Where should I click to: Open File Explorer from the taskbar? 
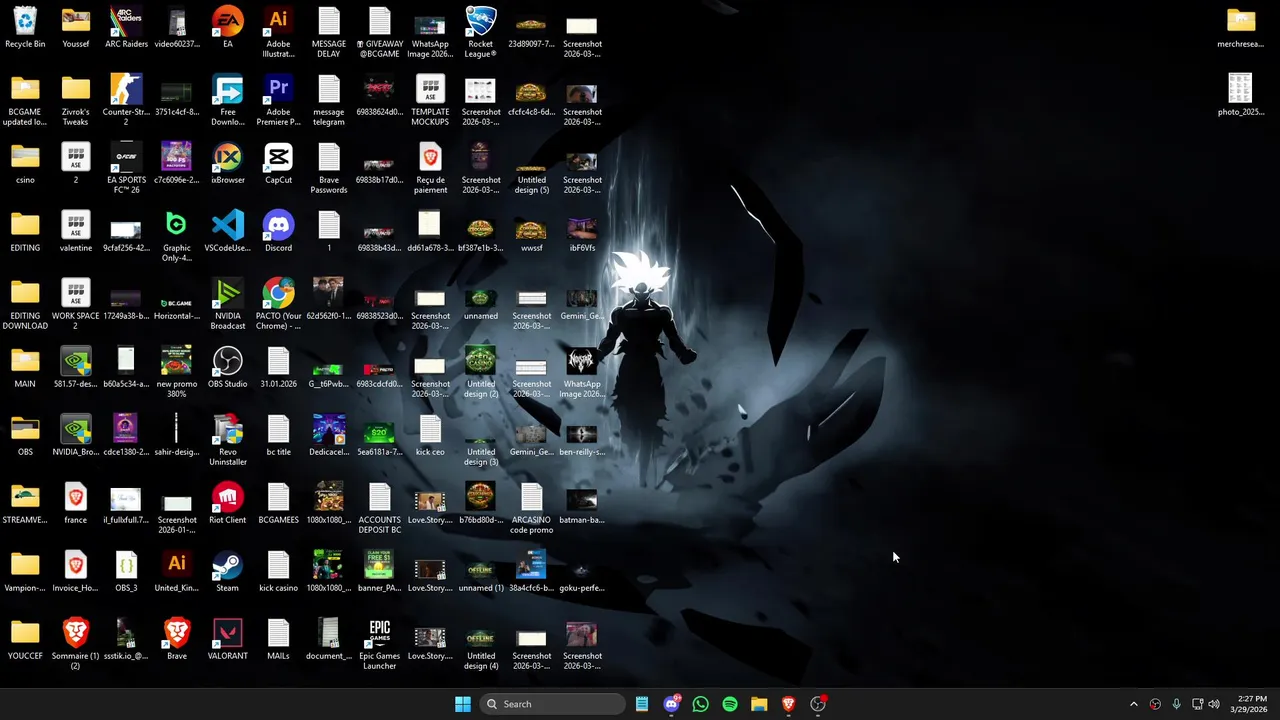coord(759,704)
